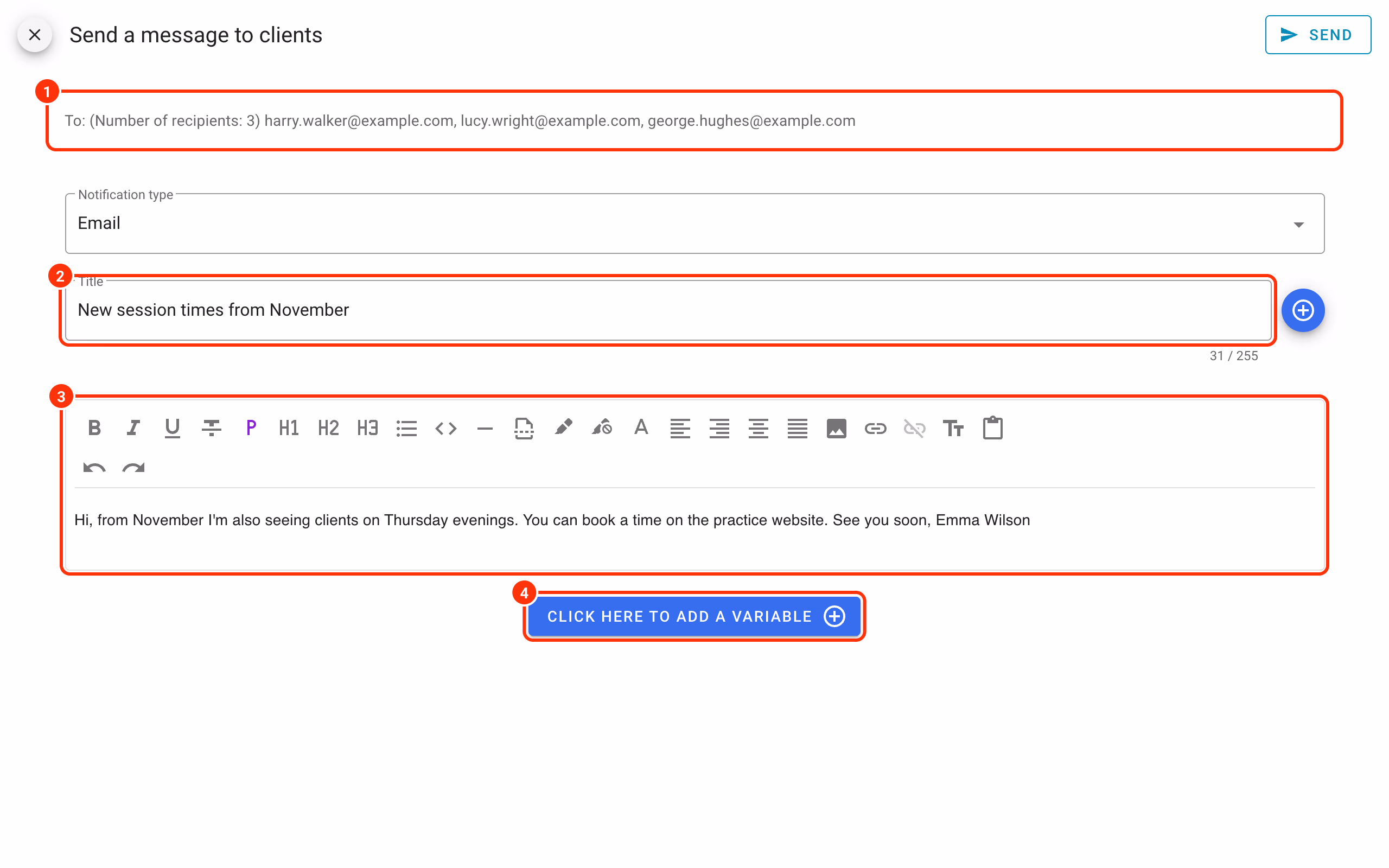Viewport: 1389px width, 868px height.
Task: Align text to the left
Action: [x=680, y=427]
